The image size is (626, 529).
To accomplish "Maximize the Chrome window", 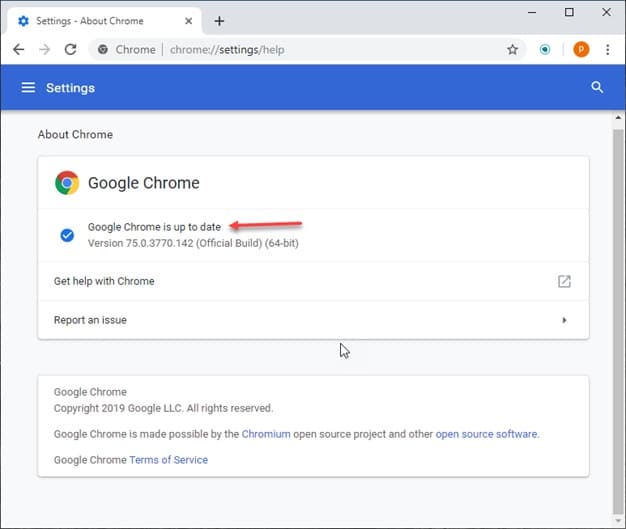I will pos(569,12).
